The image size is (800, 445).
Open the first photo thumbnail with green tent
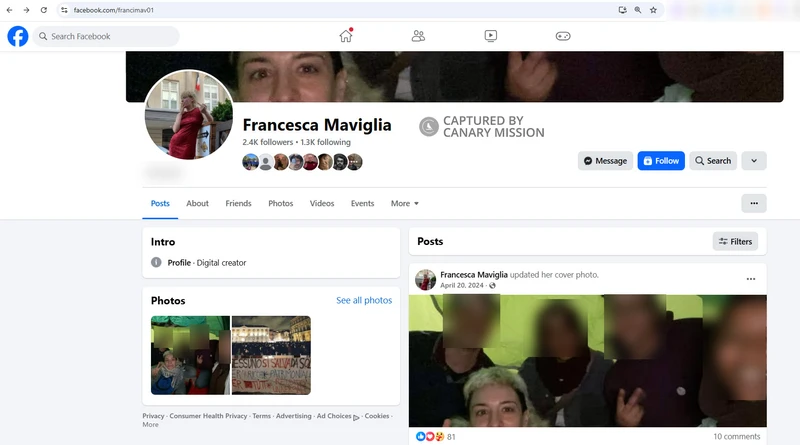[190, 355]
